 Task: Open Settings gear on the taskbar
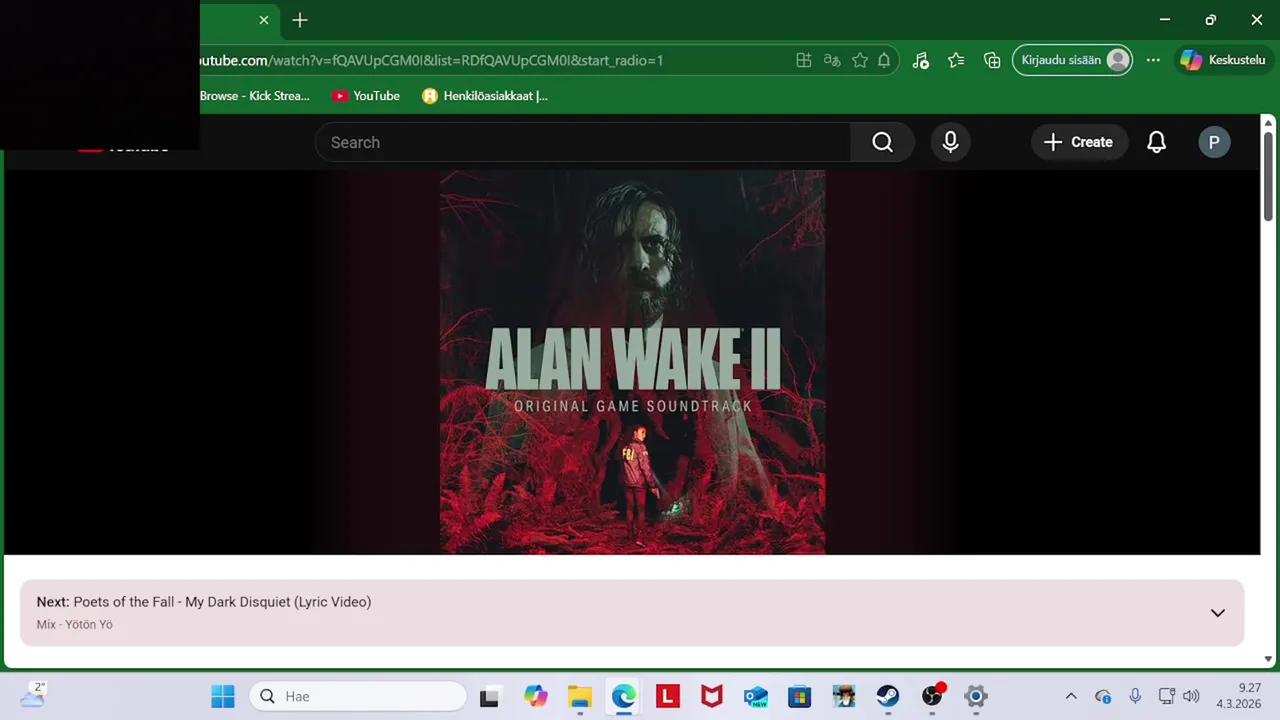tap(976, 696)
